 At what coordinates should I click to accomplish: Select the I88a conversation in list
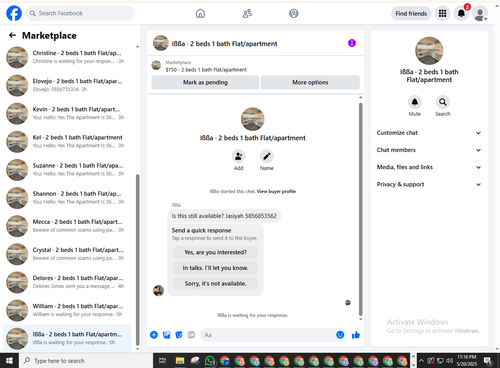(x=68, y=338)
